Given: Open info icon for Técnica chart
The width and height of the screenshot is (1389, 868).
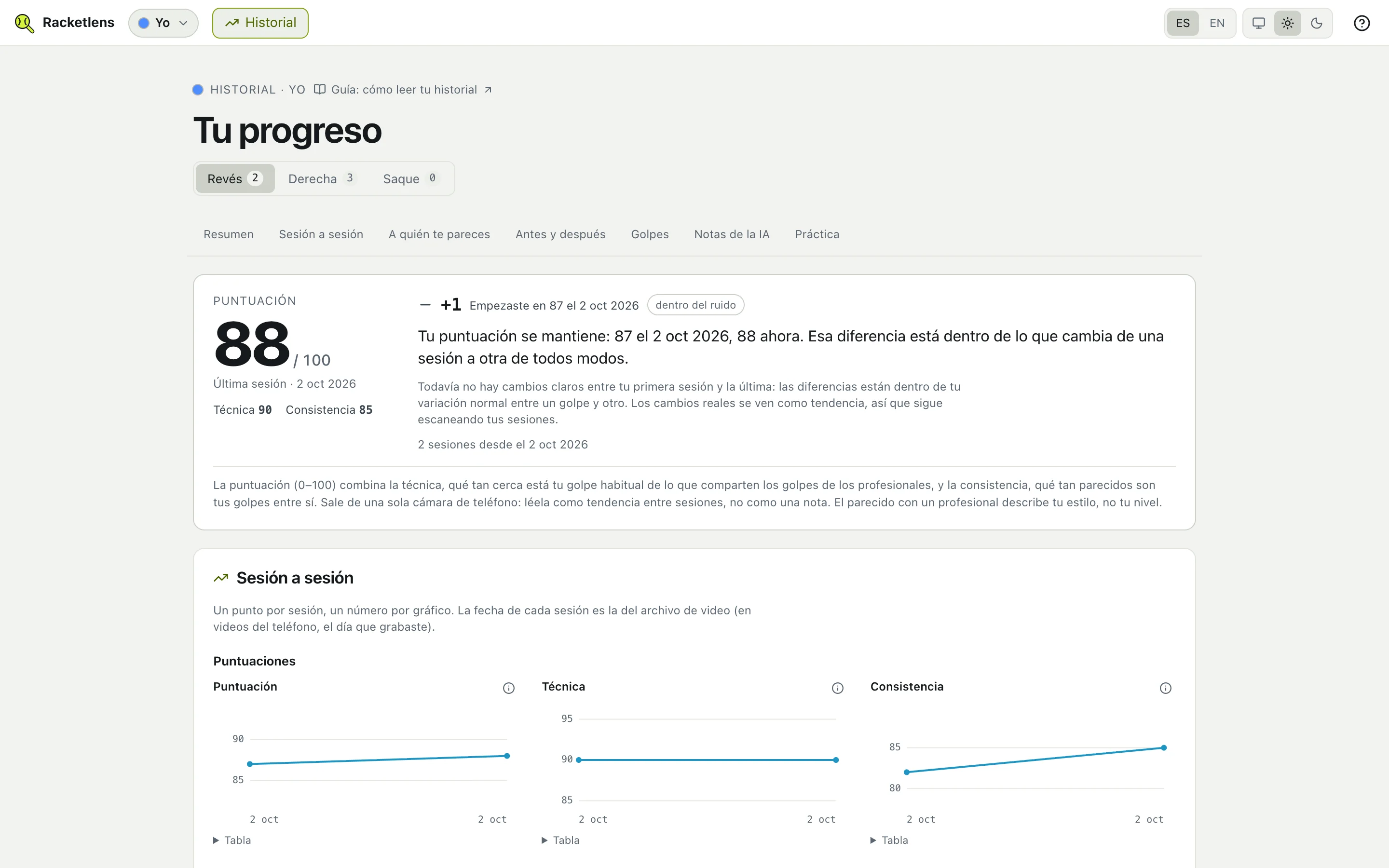Looking at the screenshot, I should point(837,688).
